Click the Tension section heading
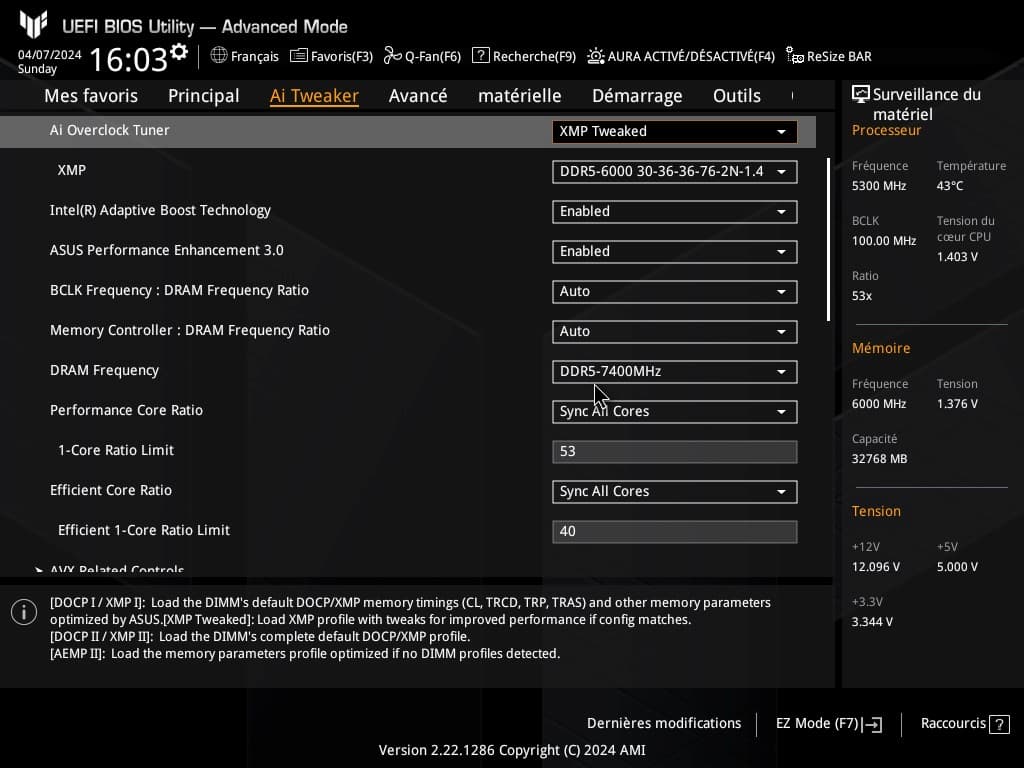Image resolution: width=1024 pixels, height=768 pixels. pyautogui.click(x=876, y=511)
